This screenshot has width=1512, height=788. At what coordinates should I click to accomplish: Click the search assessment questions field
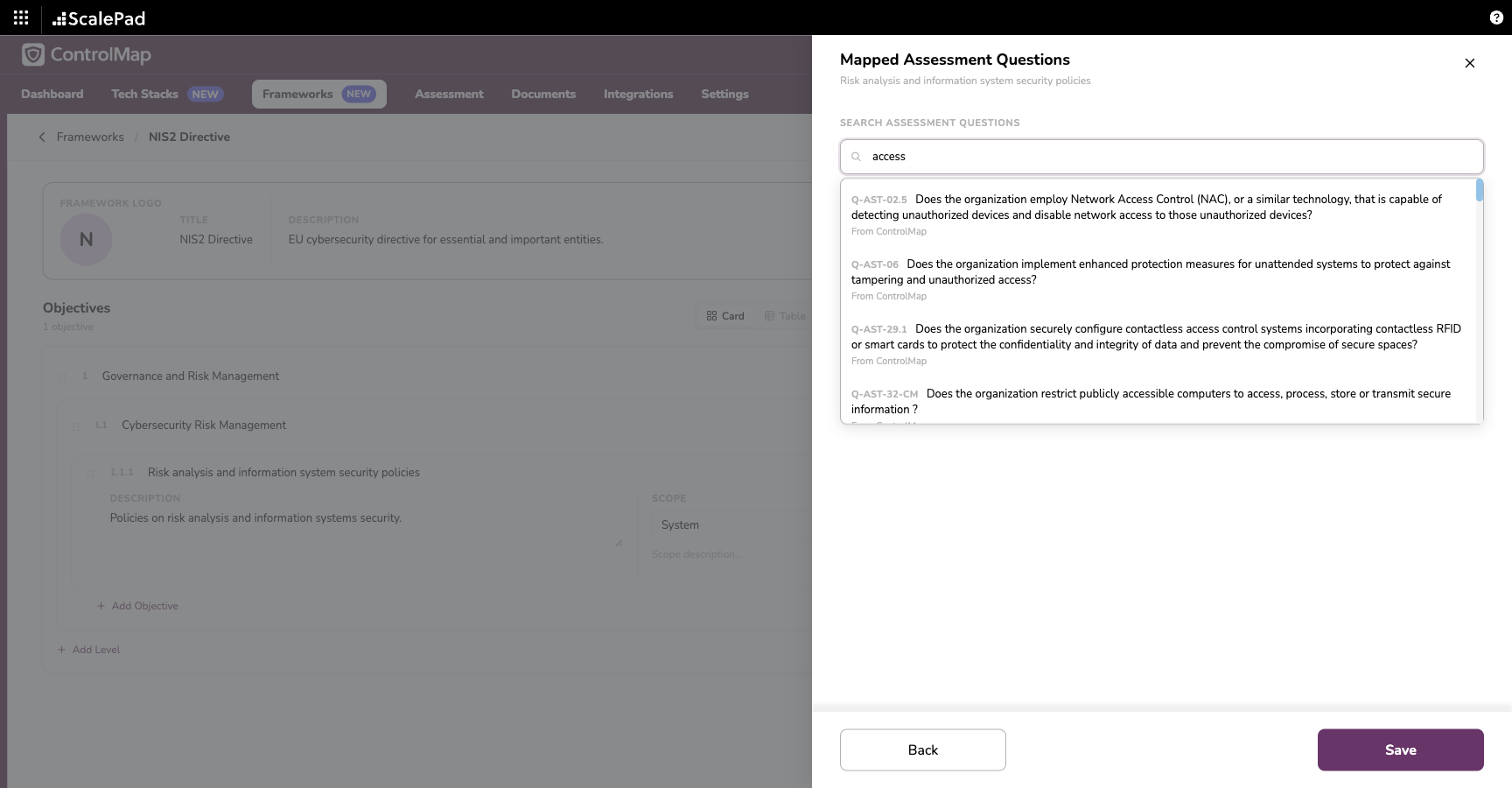[x=1162, y=157]
